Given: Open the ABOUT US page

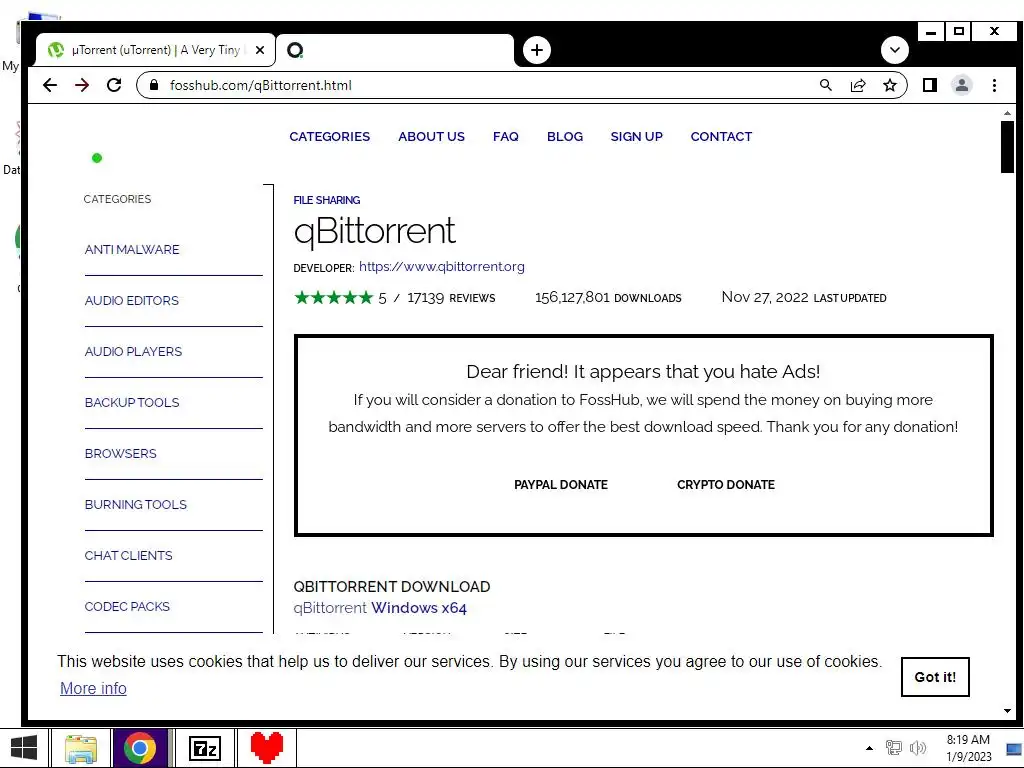Looking at the screenshot, I should (432, 136).
